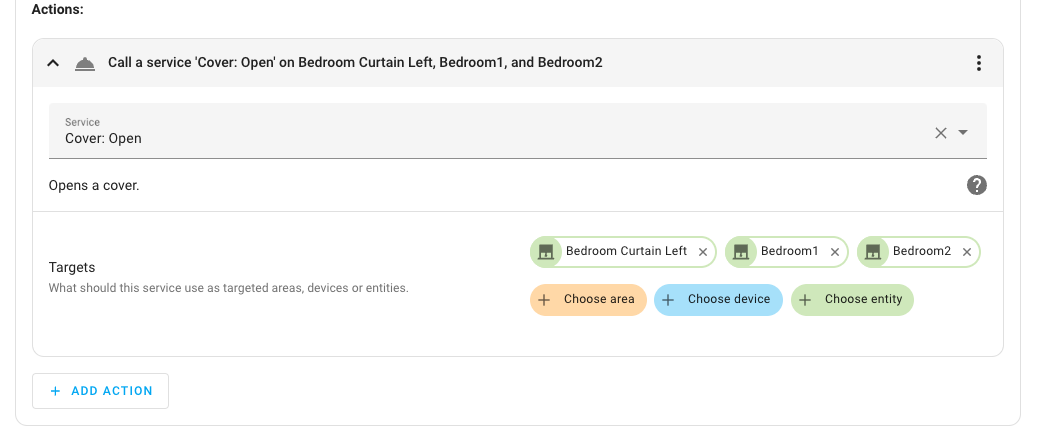
Task: Open the action's three-dot overflow menu
Action: [x=978, y=63]
